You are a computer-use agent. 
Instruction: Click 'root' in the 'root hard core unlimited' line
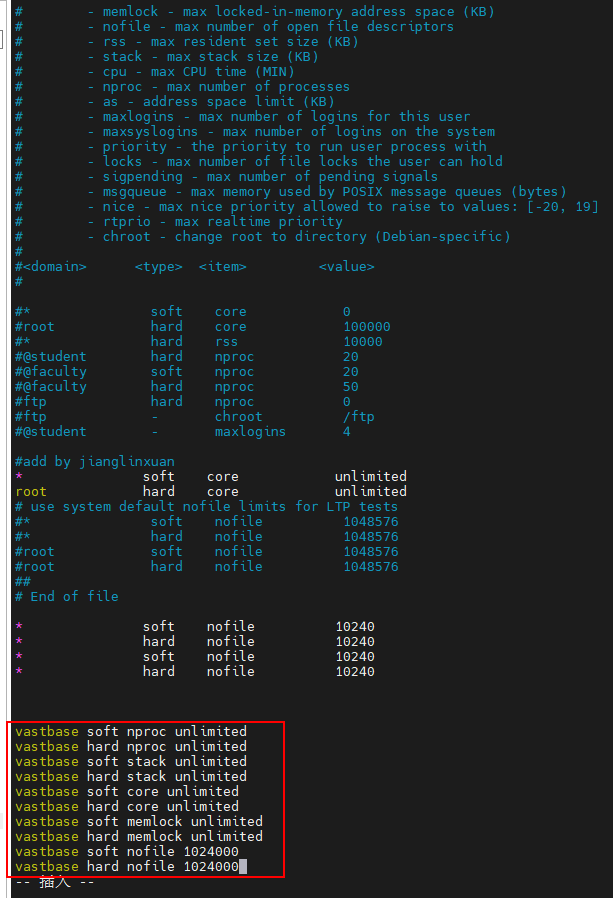[x=31, y=491]
